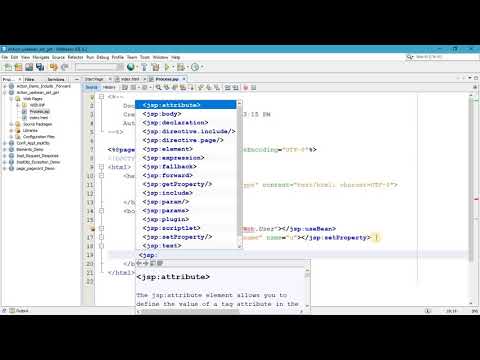Image resolution: width=480 pixels, height=360 pixels.
Task: Open the Profile Project dropdown arrow
Action: [x=202, y=67]
